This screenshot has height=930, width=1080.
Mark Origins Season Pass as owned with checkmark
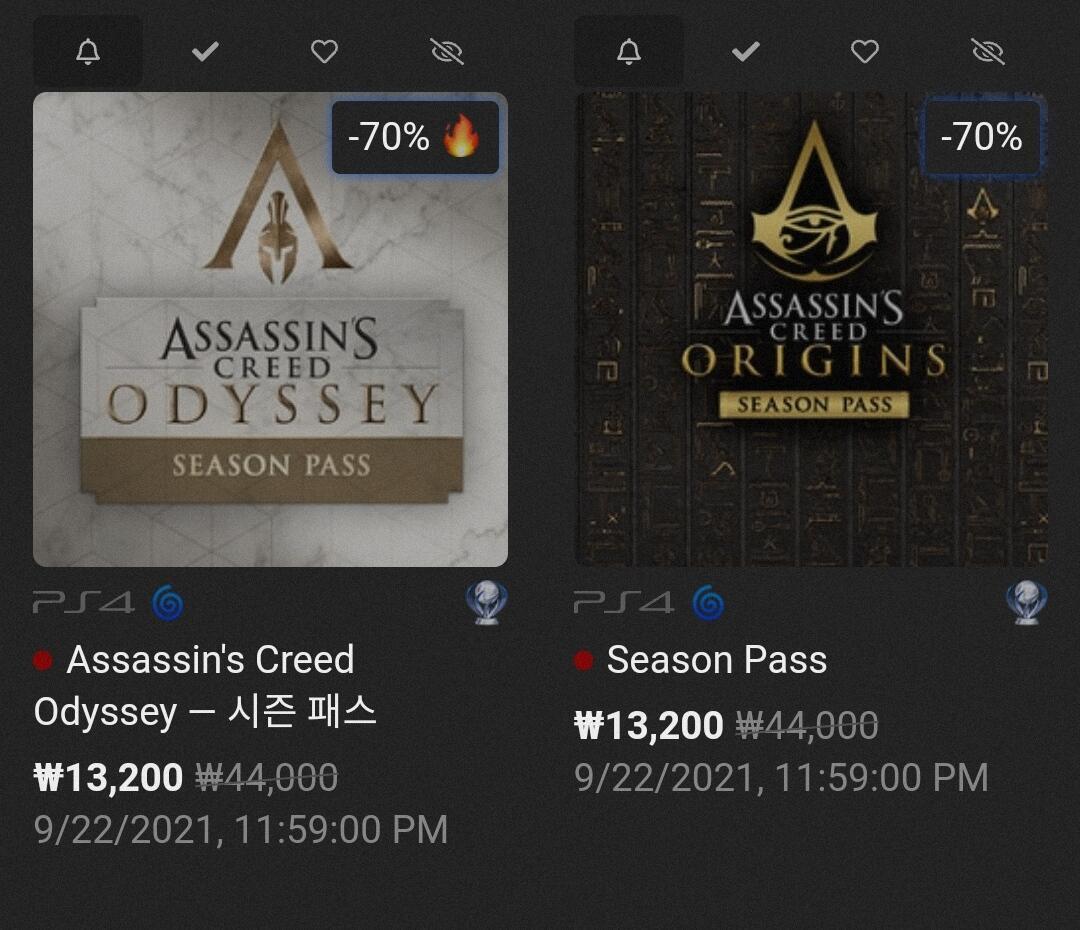[745, 51]
